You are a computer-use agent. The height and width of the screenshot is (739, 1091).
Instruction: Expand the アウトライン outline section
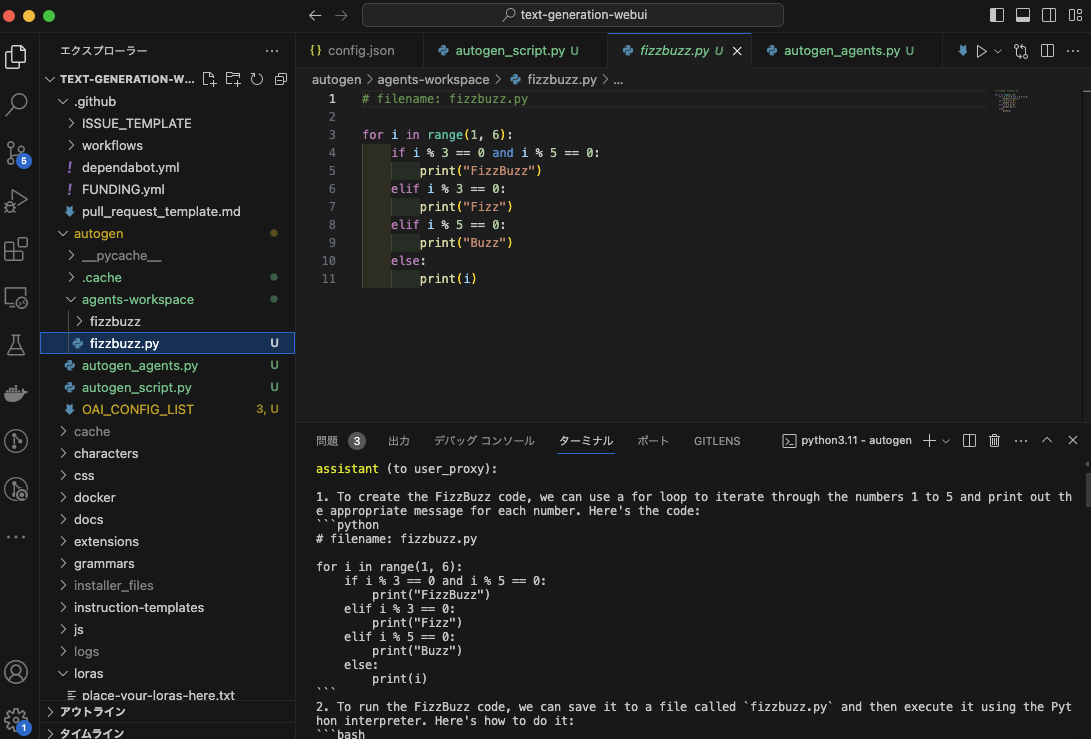click(168, 712)
